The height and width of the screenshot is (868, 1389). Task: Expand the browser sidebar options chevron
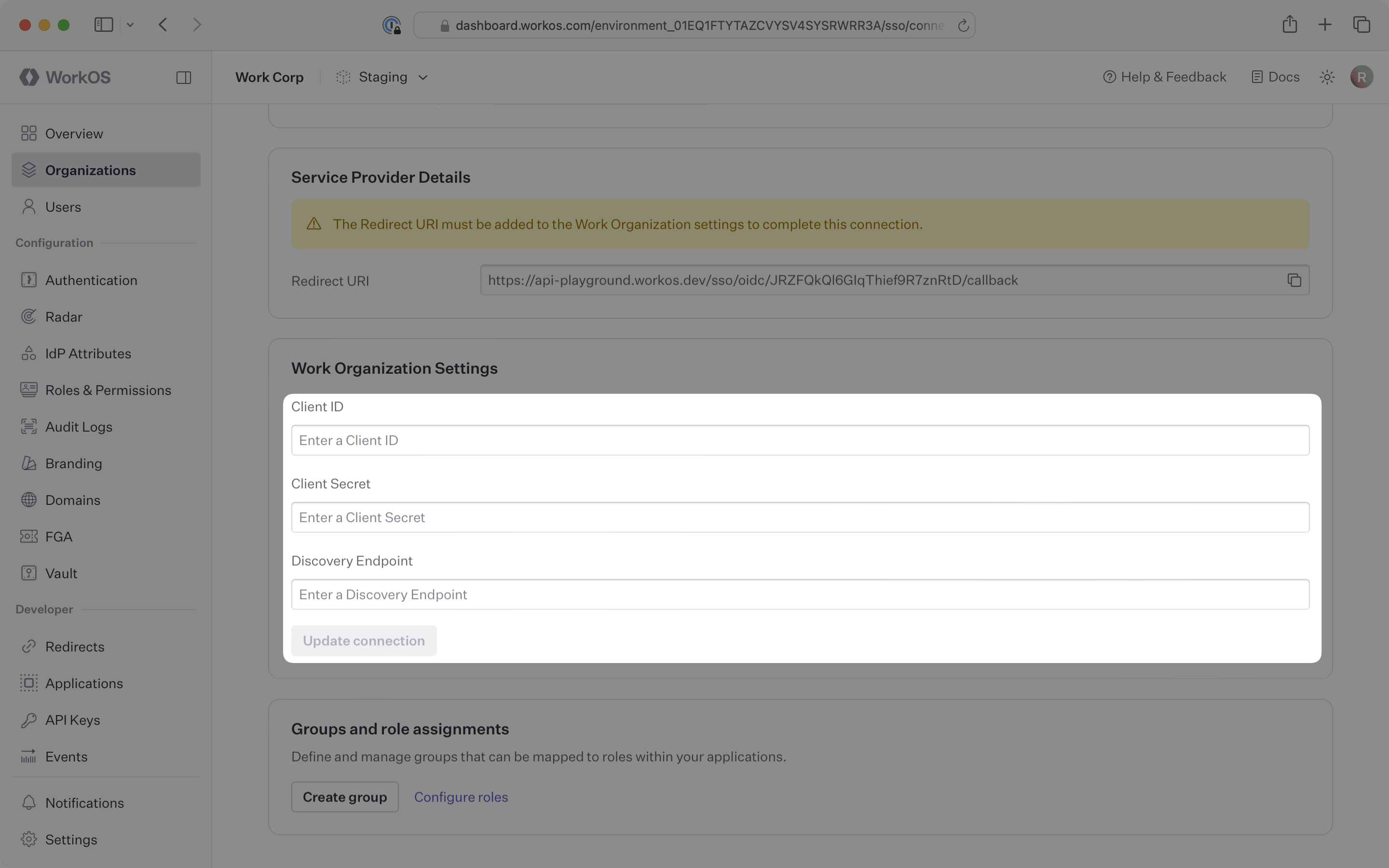[x=130, y=24]
